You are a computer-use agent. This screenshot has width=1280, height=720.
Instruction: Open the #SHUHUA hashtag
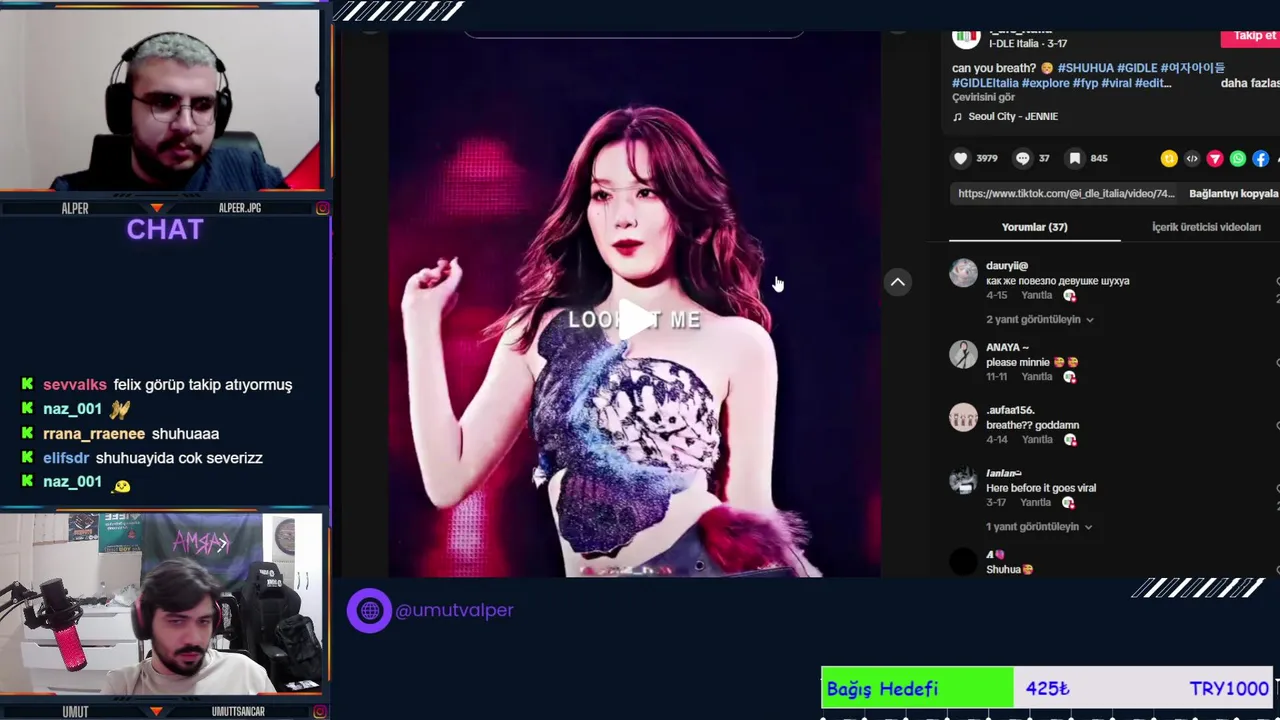pyautogui.click(x=1085, y=68)
